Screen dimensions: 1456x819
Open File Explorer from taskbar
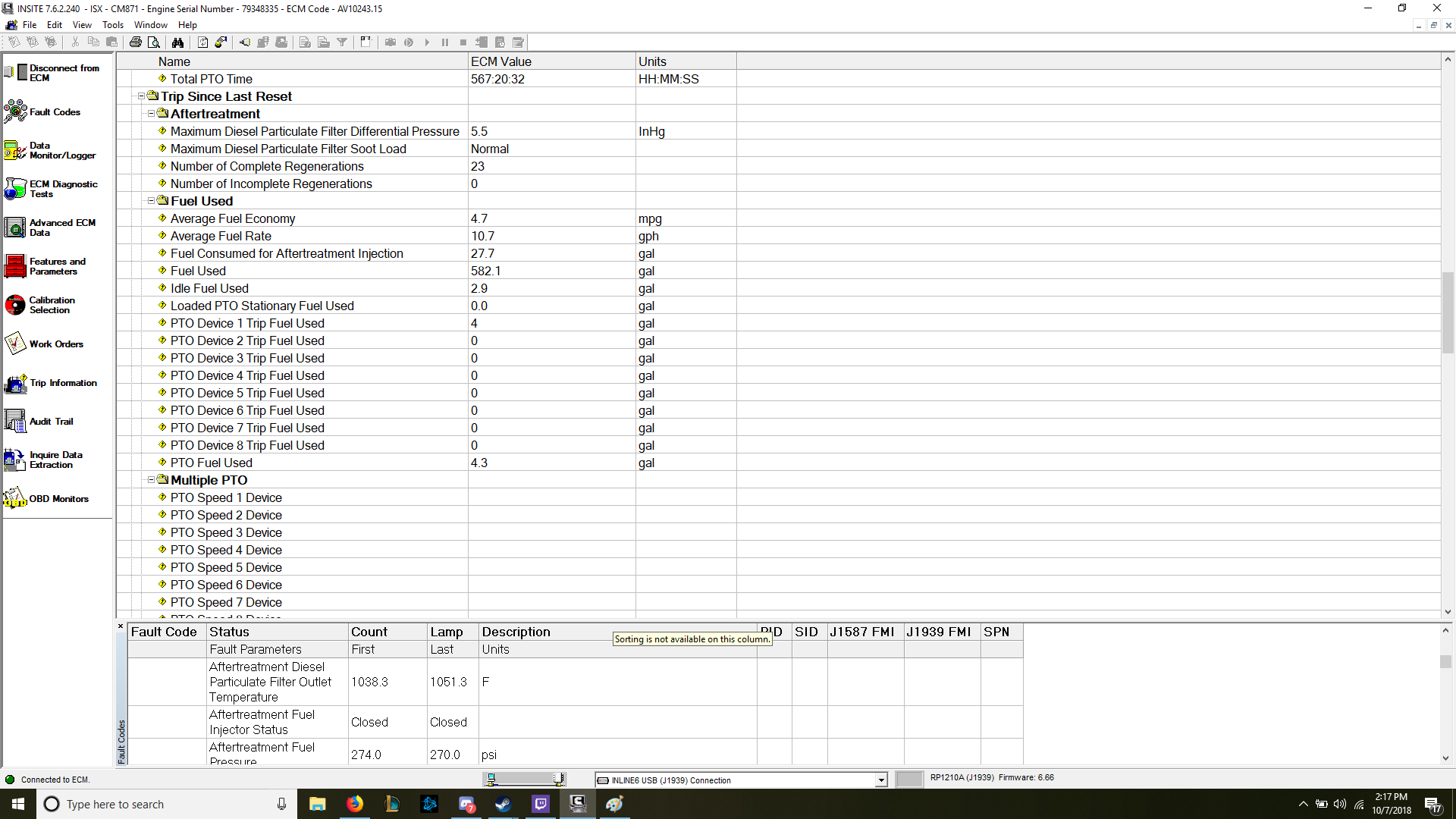coord(317,804)
